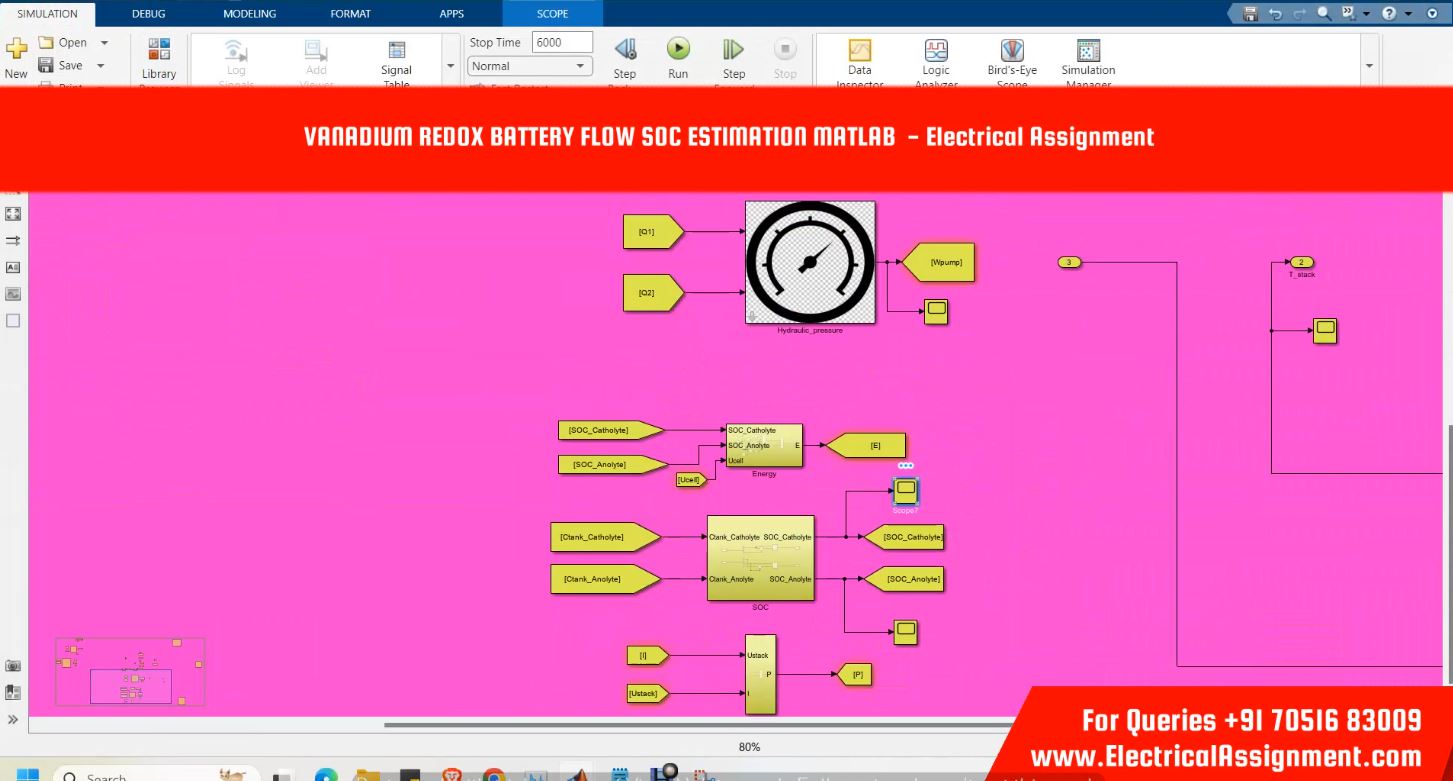Click the Stop Time input field
This screenshot has width=1453, height=781.
tap(562, 43)
